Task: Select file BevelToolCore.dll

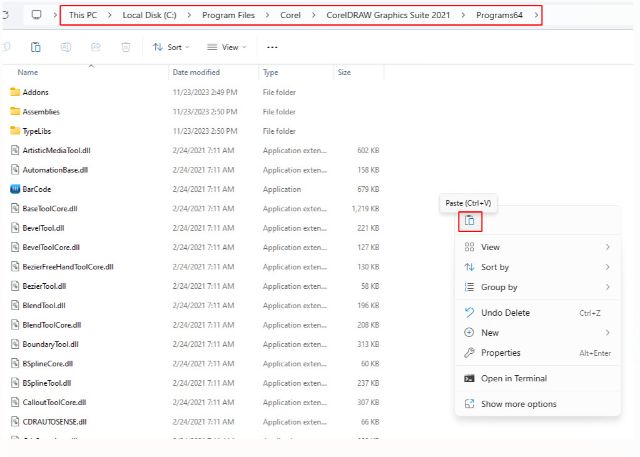Action: coord(51,247)
